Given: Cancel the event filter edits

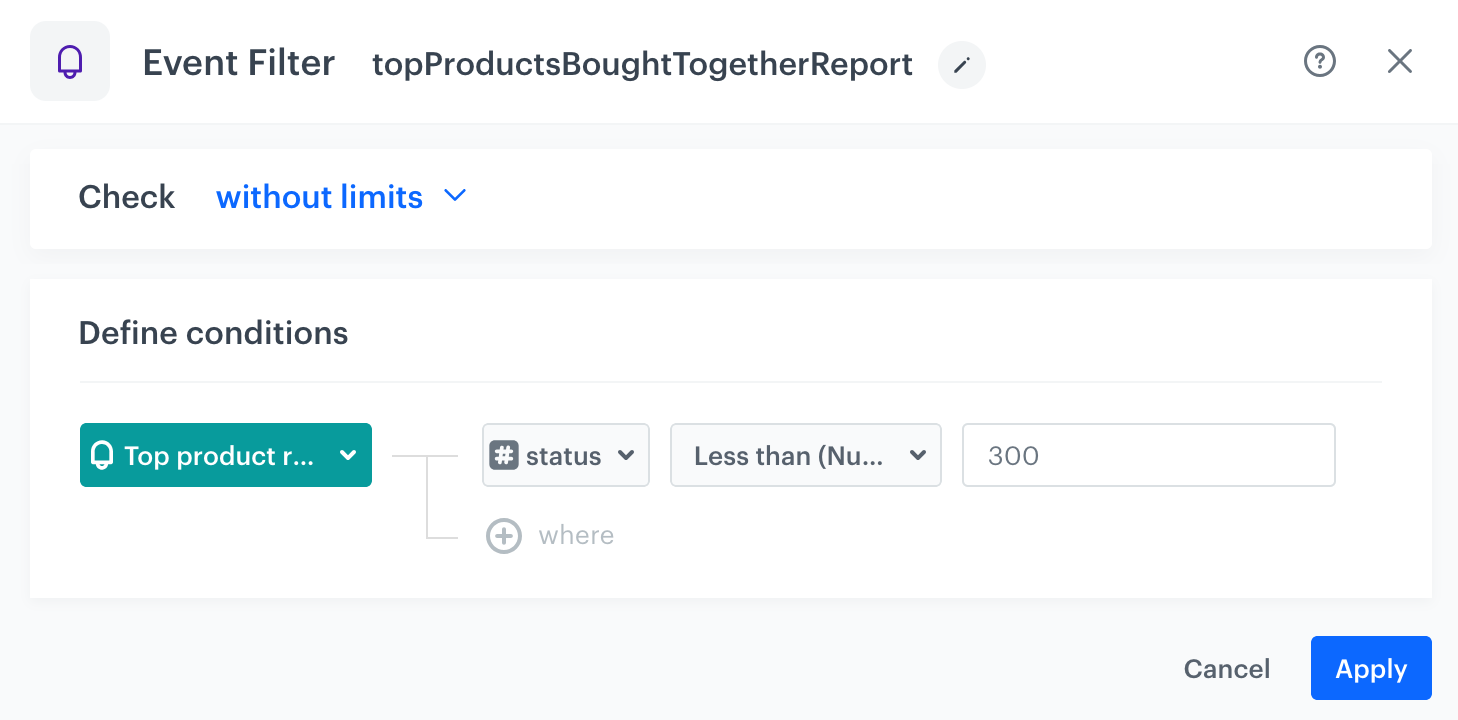Looking at the screenshot, I should [x=1227, y=668].
